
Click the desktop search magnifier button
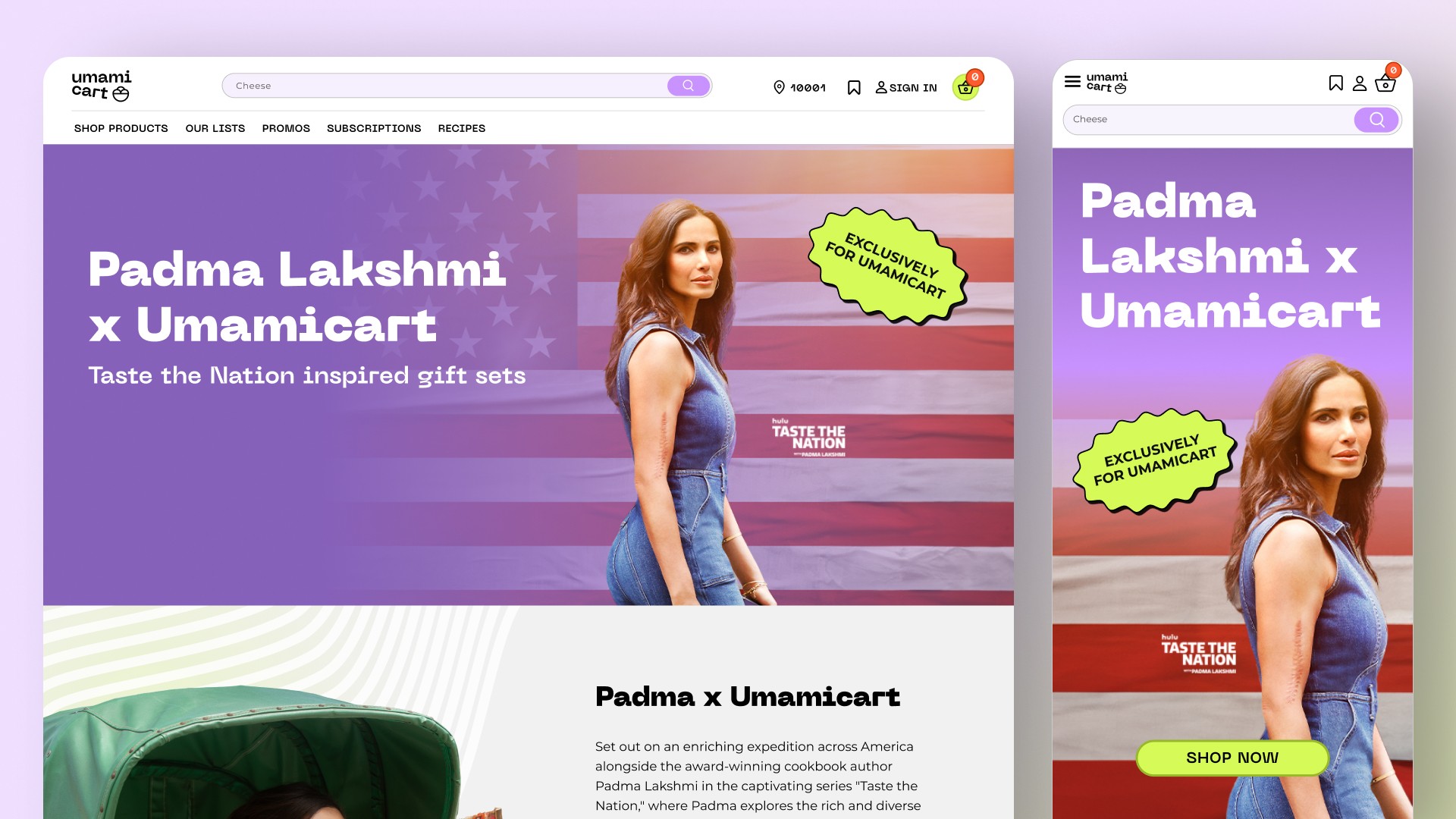coord(689,86)
